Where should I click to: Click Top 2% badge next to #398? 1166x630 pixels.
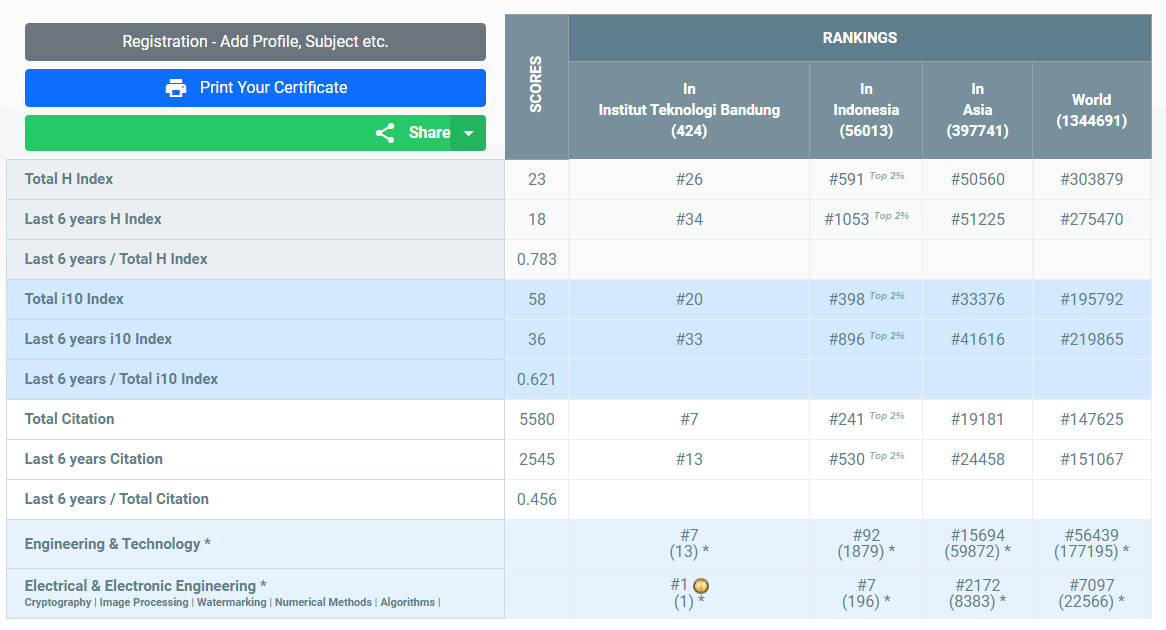coord(886,296)
